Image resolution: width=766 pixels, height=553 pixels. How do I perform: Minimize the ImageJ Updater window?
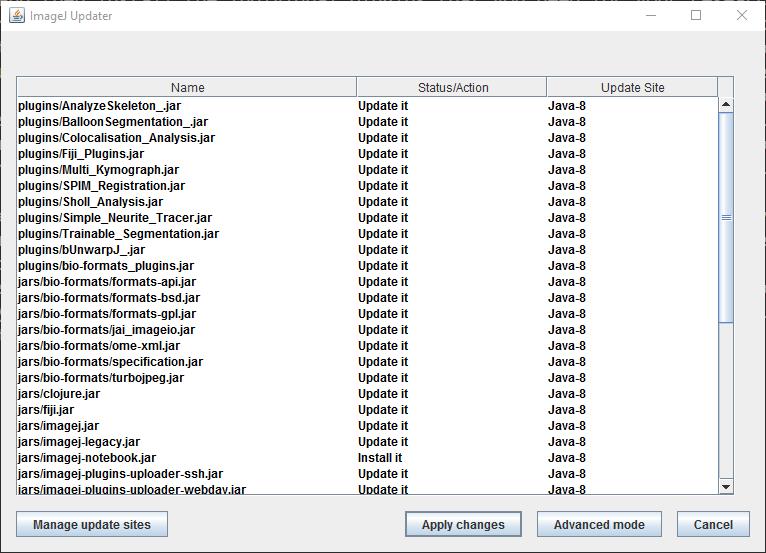tap(650, 15)
